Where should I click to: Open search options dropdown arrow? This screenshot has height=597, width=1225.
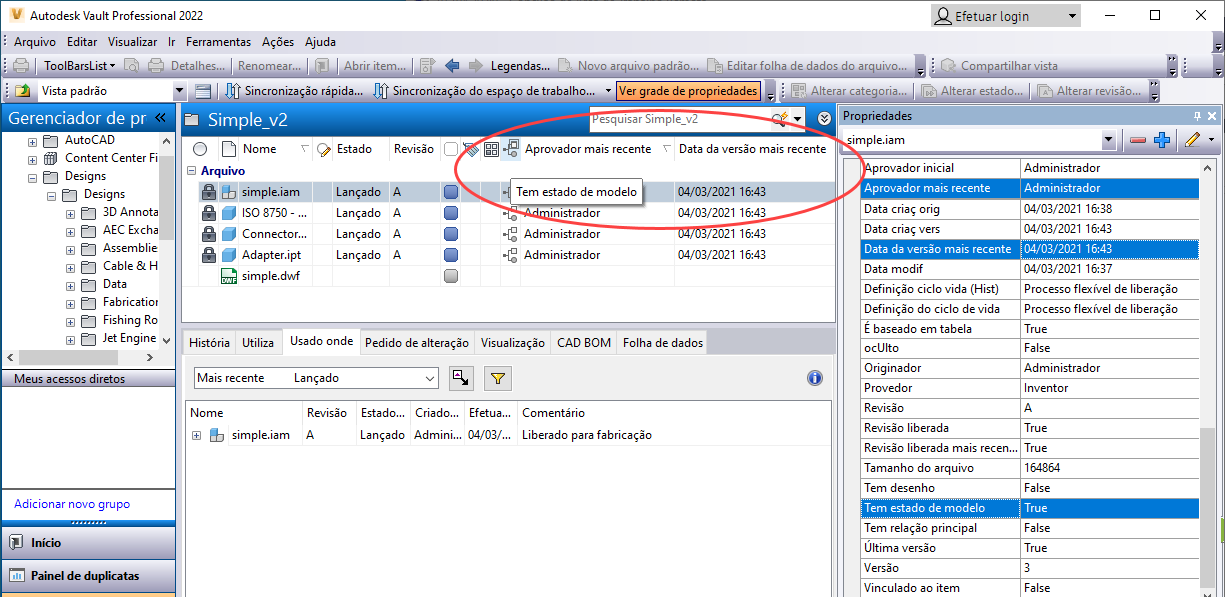[x=798, y=119]
